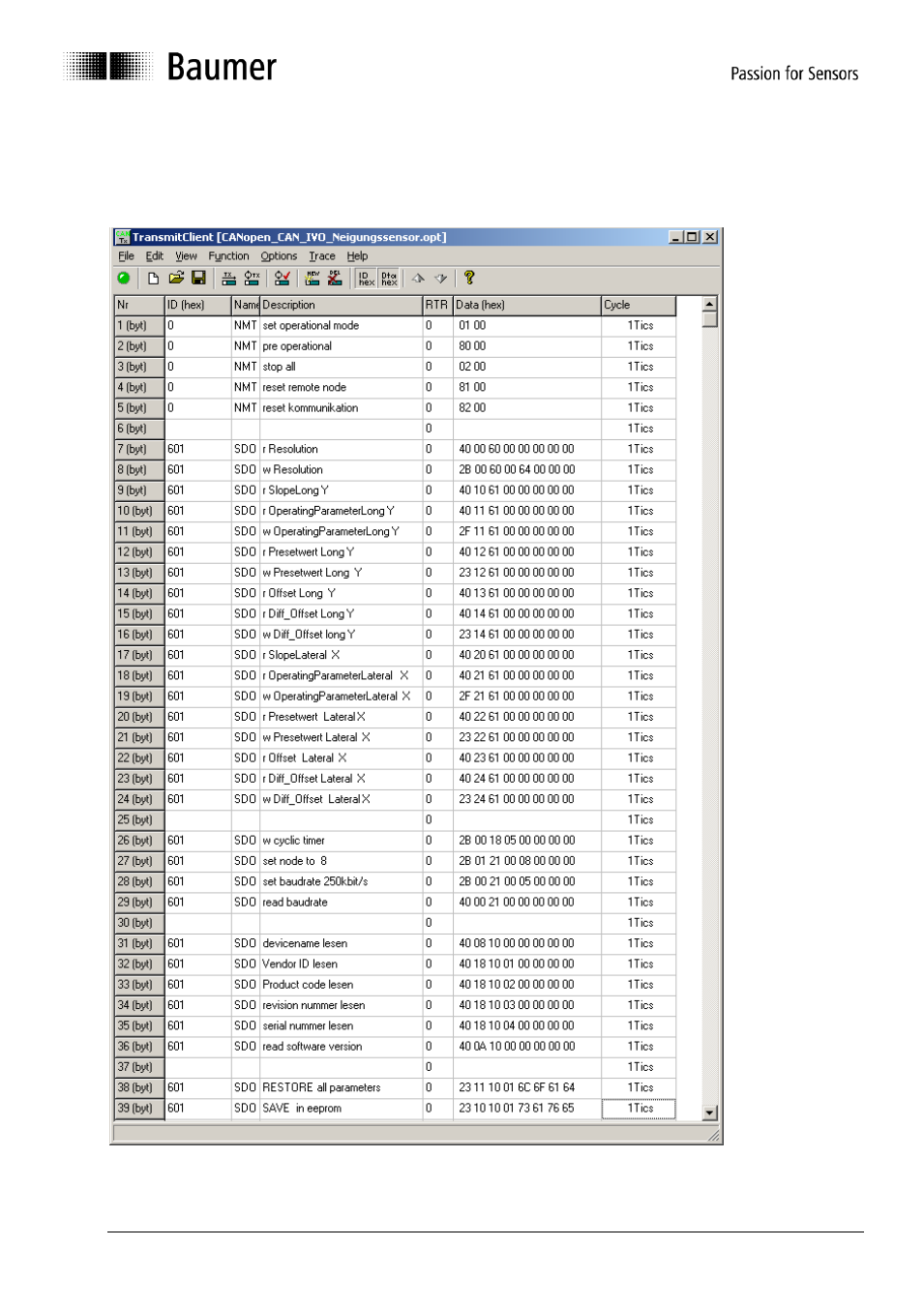Image resolution: width=924 pixels, height=1306 pixels.
Task: Click the move down arrow toolbar icon
Action: [x=440, y=279]
